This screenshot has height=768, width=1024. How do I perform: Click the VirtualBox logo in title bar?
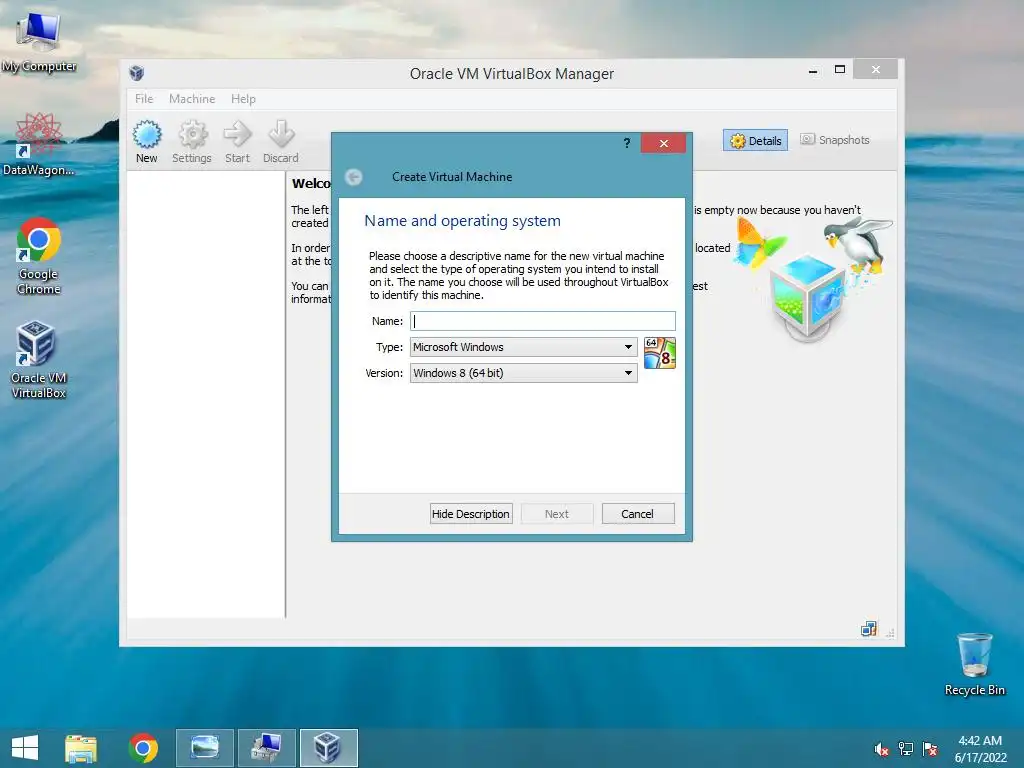[x=136, y=73]
